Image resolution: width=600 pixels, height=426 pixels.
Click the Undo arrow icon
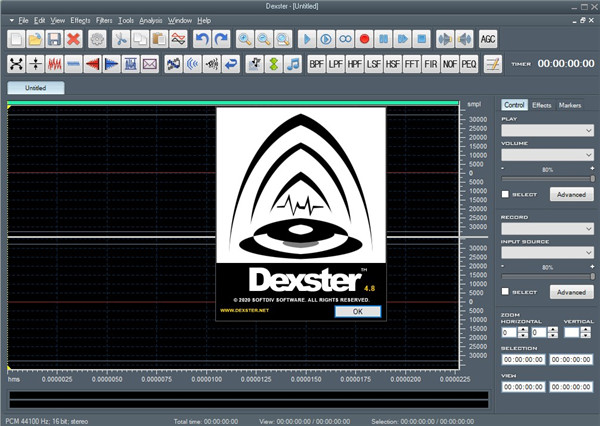pyautogui.click(x=199, y=39)
